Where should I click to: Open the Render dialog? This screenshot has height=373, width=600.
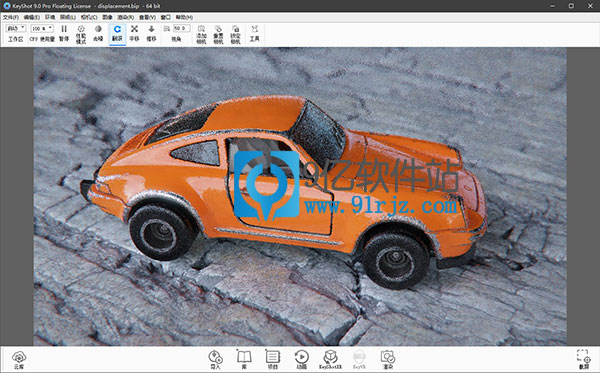click(x=388, y=360)
